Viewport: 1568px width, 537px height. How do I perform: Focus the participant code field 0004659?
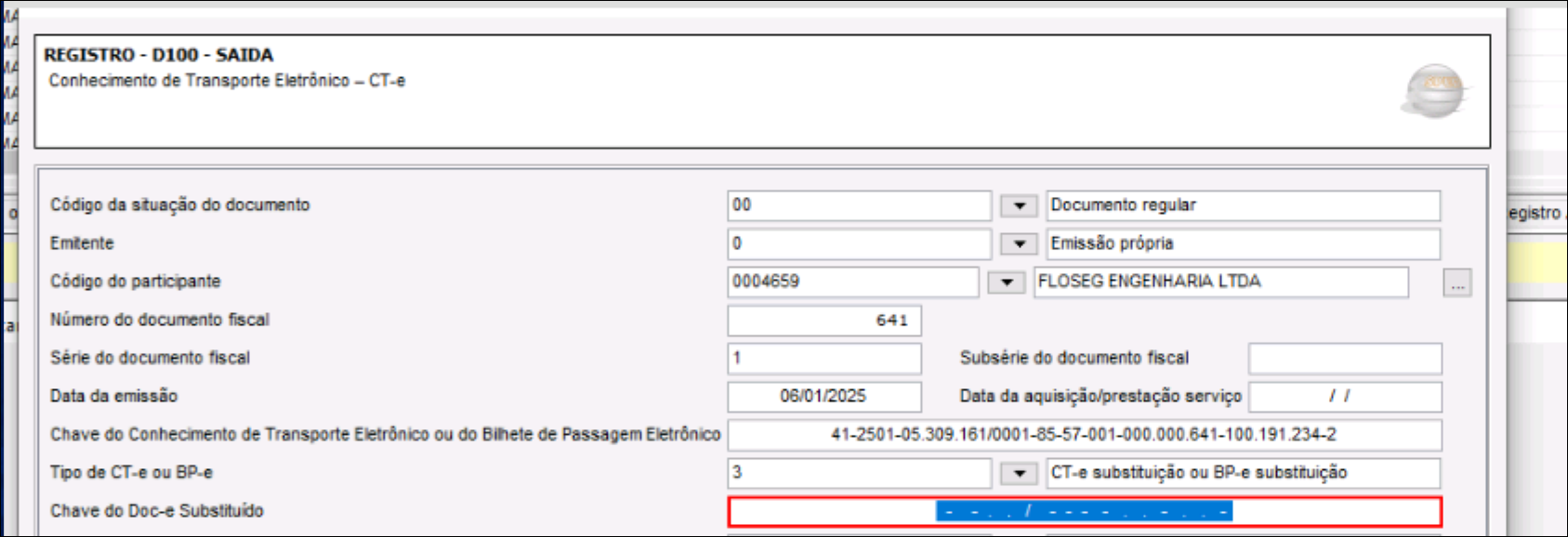coord(851,282)
